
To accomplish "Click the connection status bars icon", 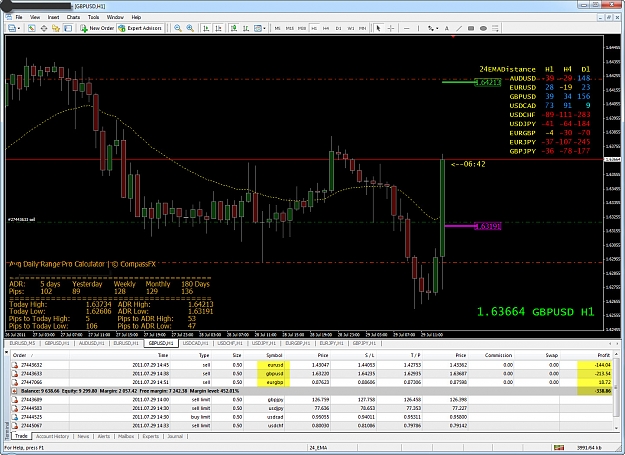I will pos(559,448).
